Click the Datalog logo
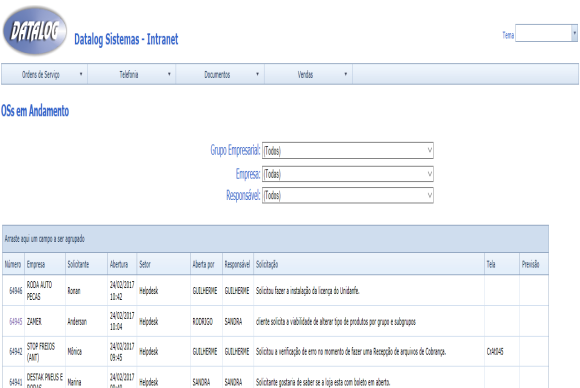This screenshot has height=388, width=580. (x=35, y=31)
